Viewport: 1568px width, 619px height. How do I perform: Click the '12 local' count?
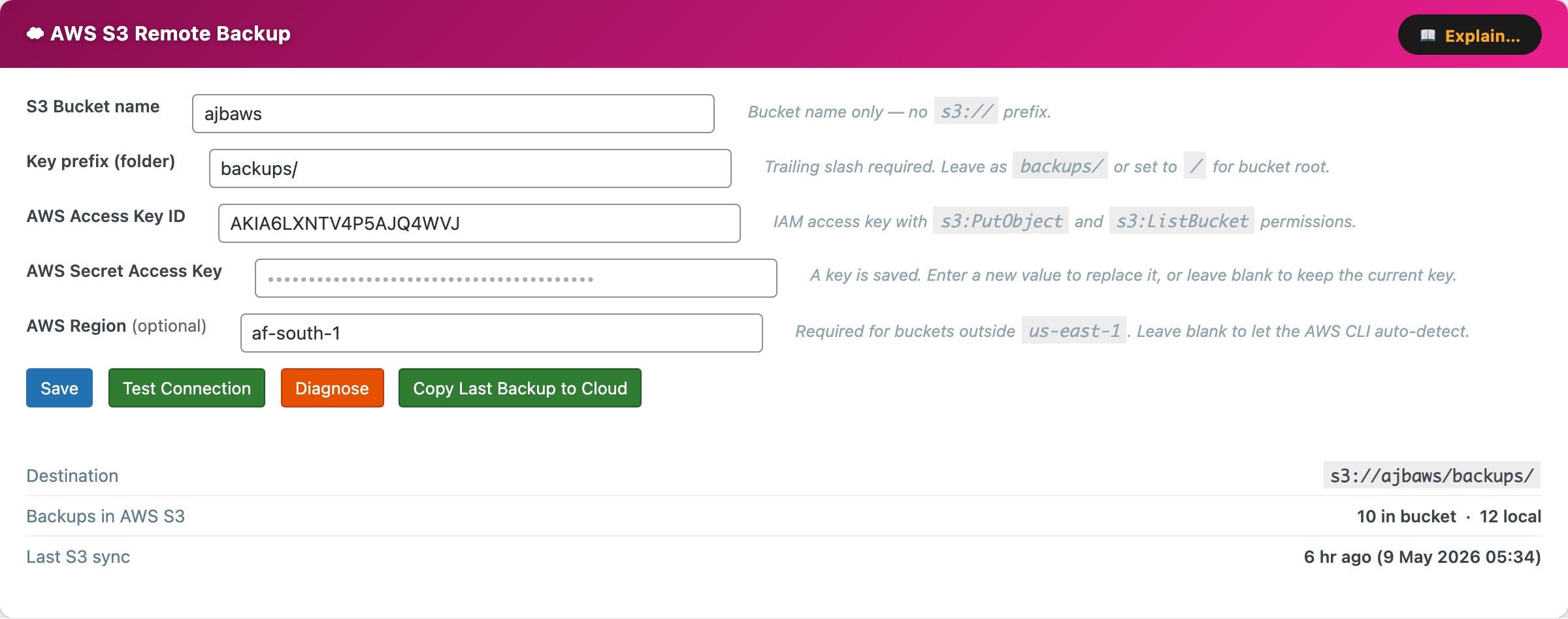point(1511,516)
